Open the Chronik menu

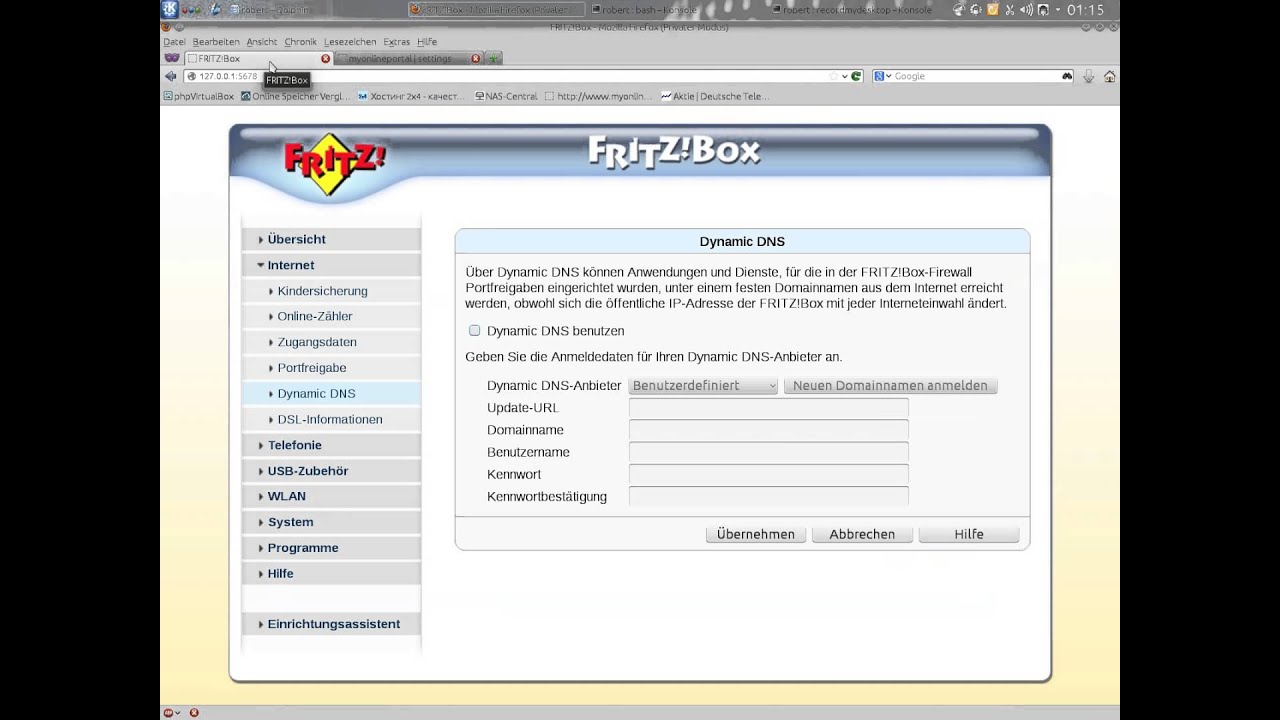tap(300, 42)
